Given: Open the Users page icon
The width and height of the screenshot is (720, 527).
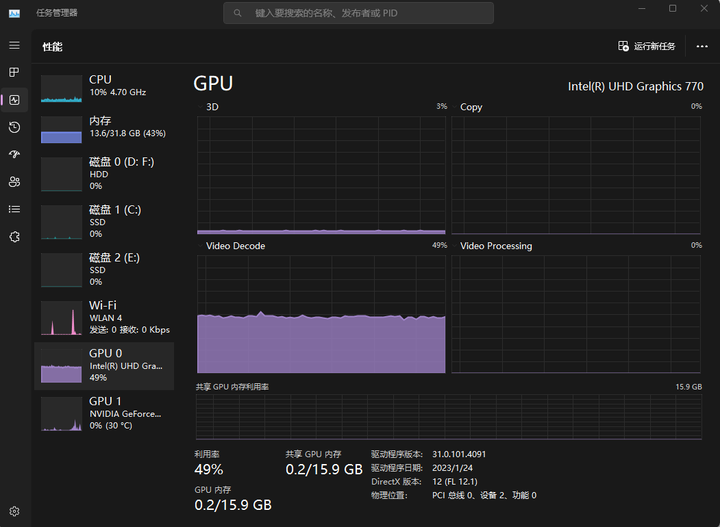Looking at the screenshot, I should tap(14, 182).
